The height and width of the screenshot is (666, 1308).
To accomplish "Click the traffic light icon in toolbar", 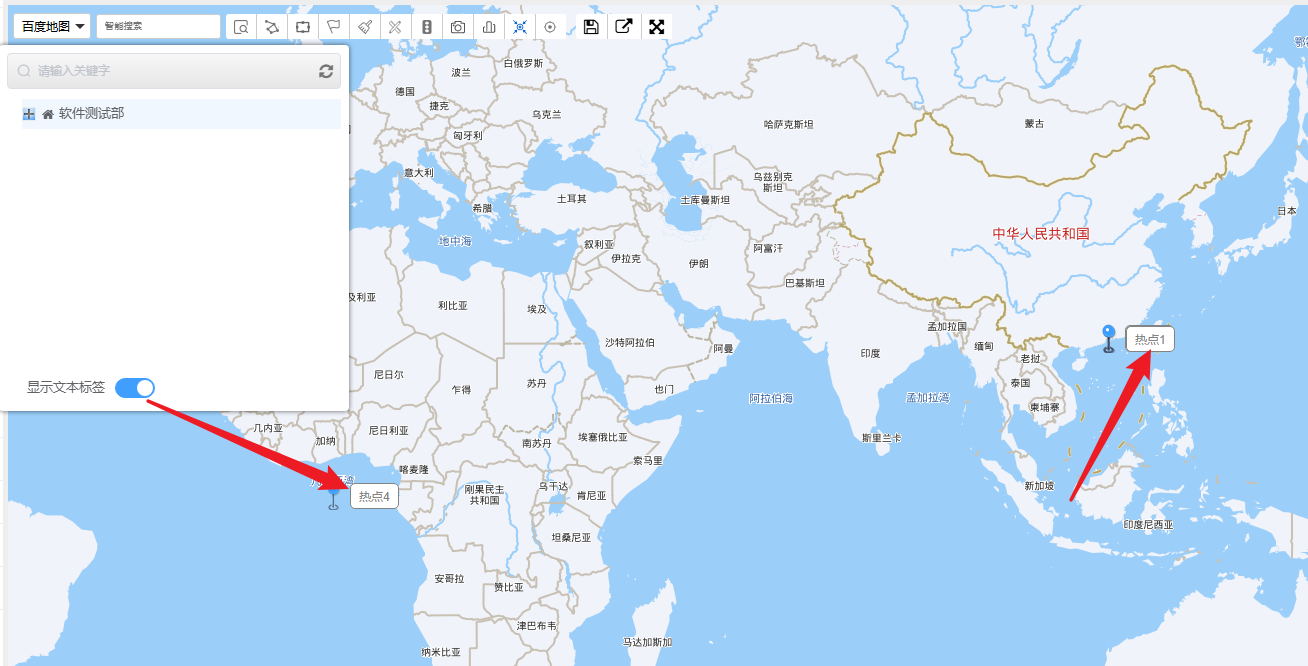I will coord(427,27).
